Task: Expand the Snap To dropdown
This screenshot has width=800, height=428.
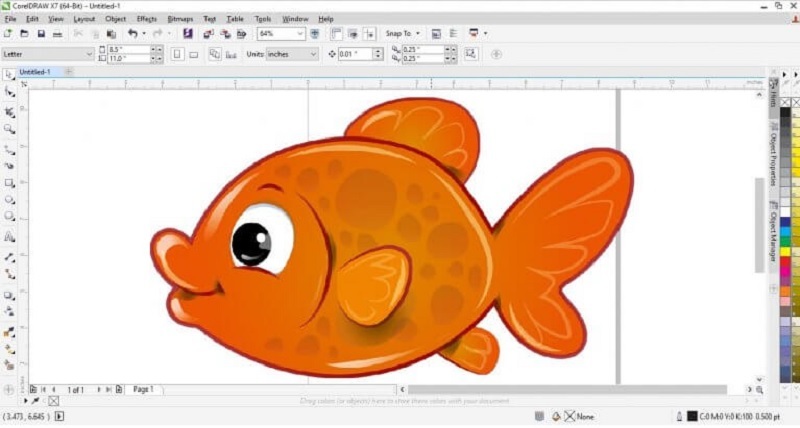Action: 418,34
